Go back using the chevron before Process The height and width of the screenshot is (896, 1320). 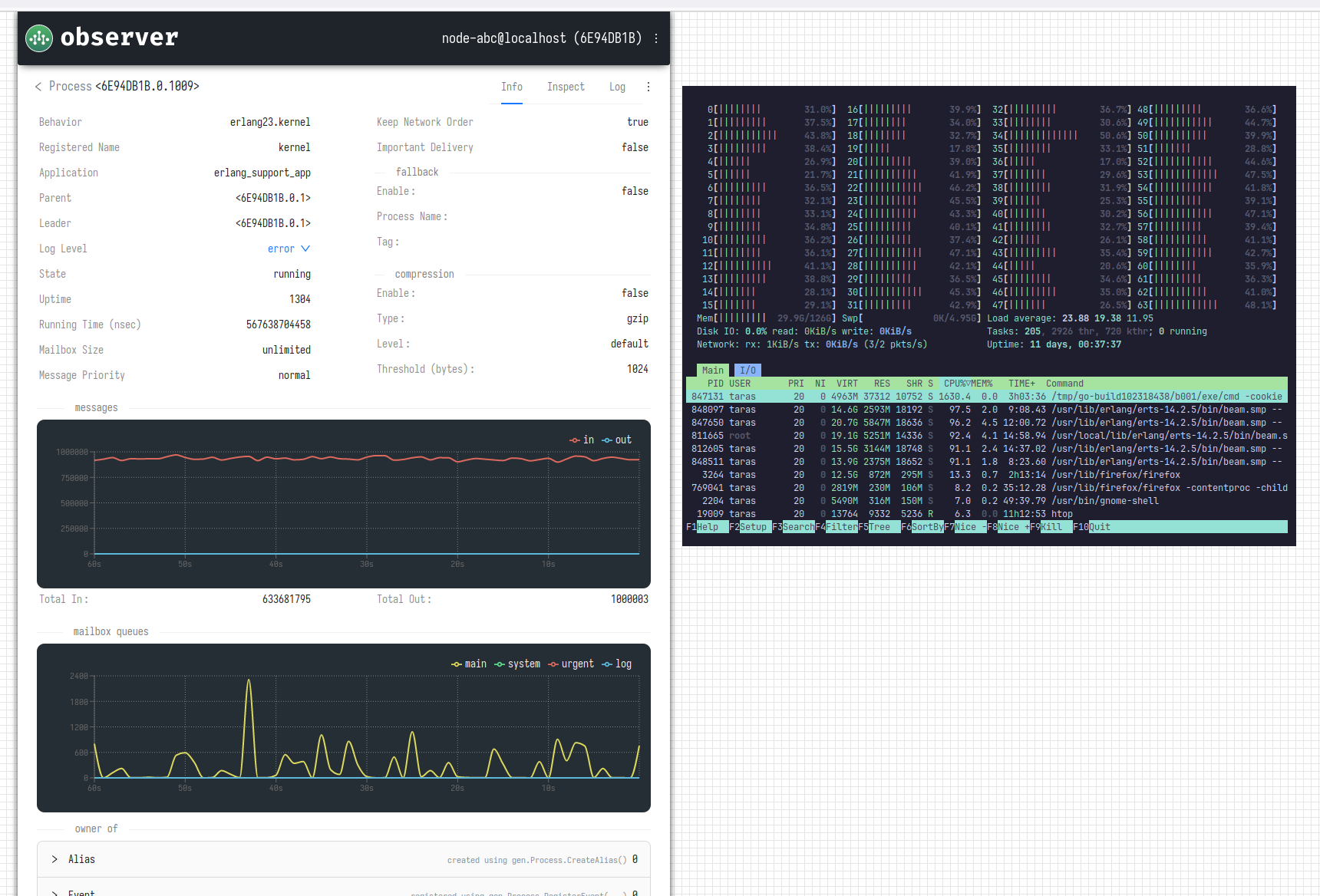tap(38, 87)
